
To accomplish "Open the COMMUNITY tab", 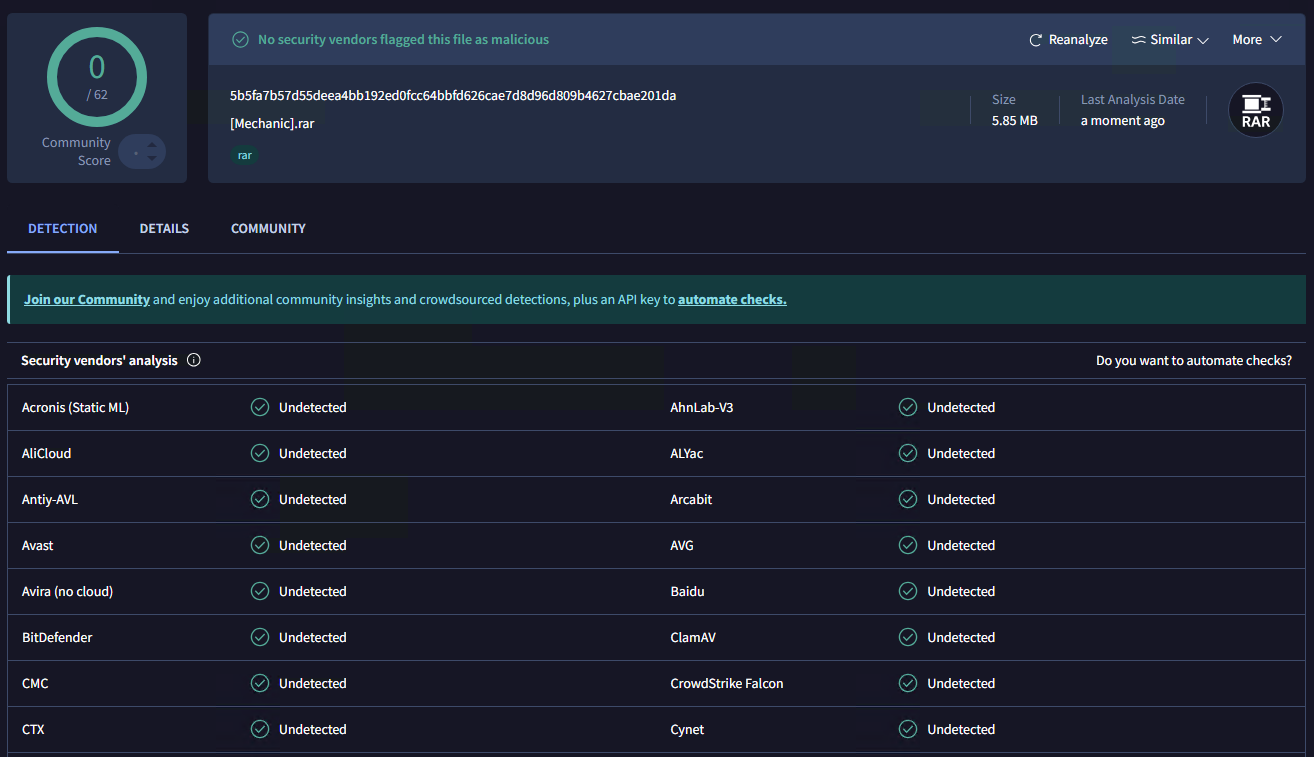I will [268, 229].
